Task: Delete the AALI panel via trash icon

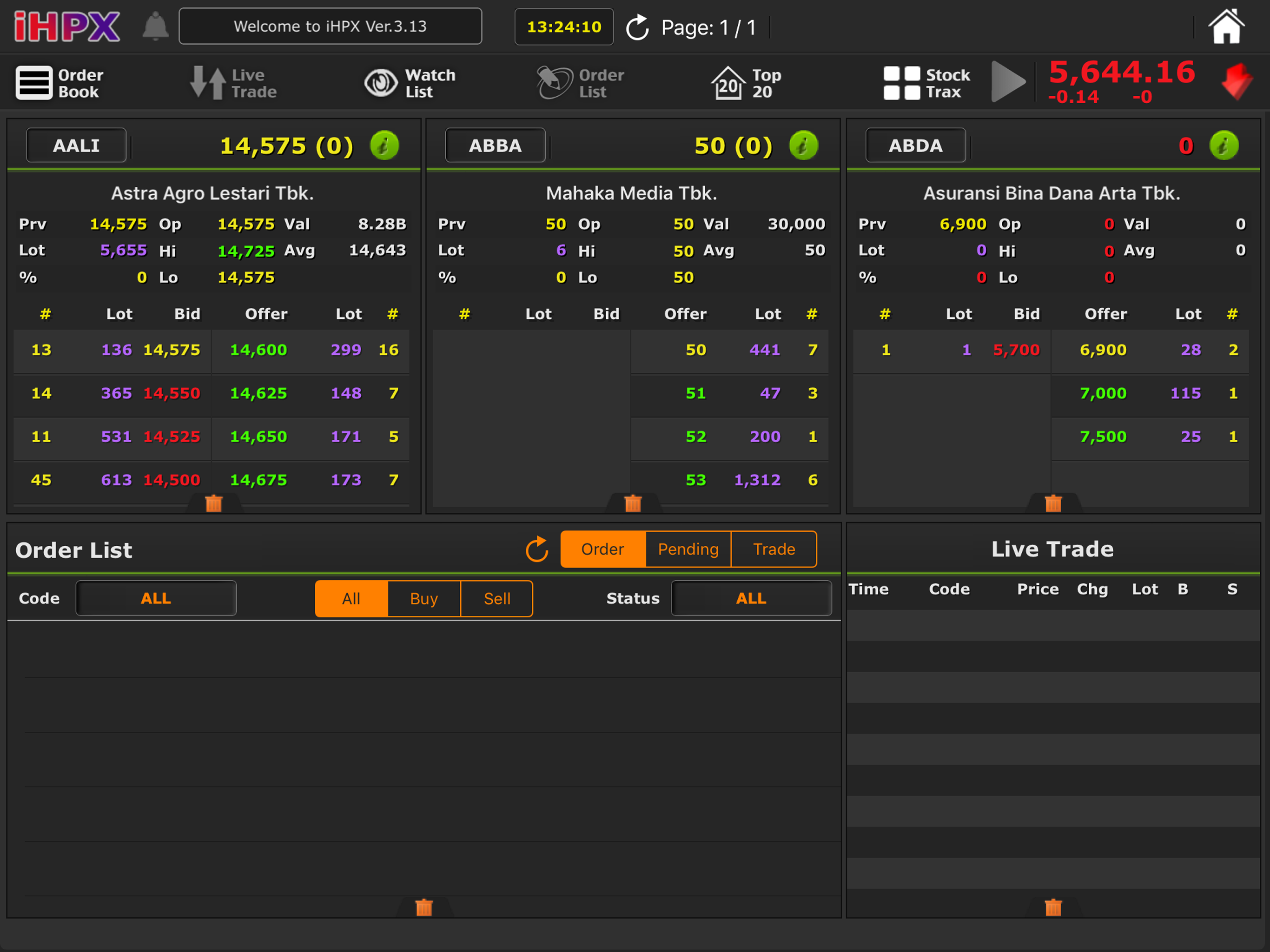Action: tap(213, 503)
